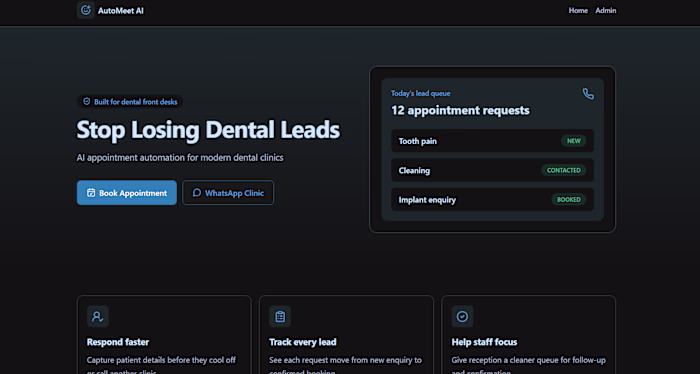Open the Home navigation link

pyautogui.click(x=578, y=10)
